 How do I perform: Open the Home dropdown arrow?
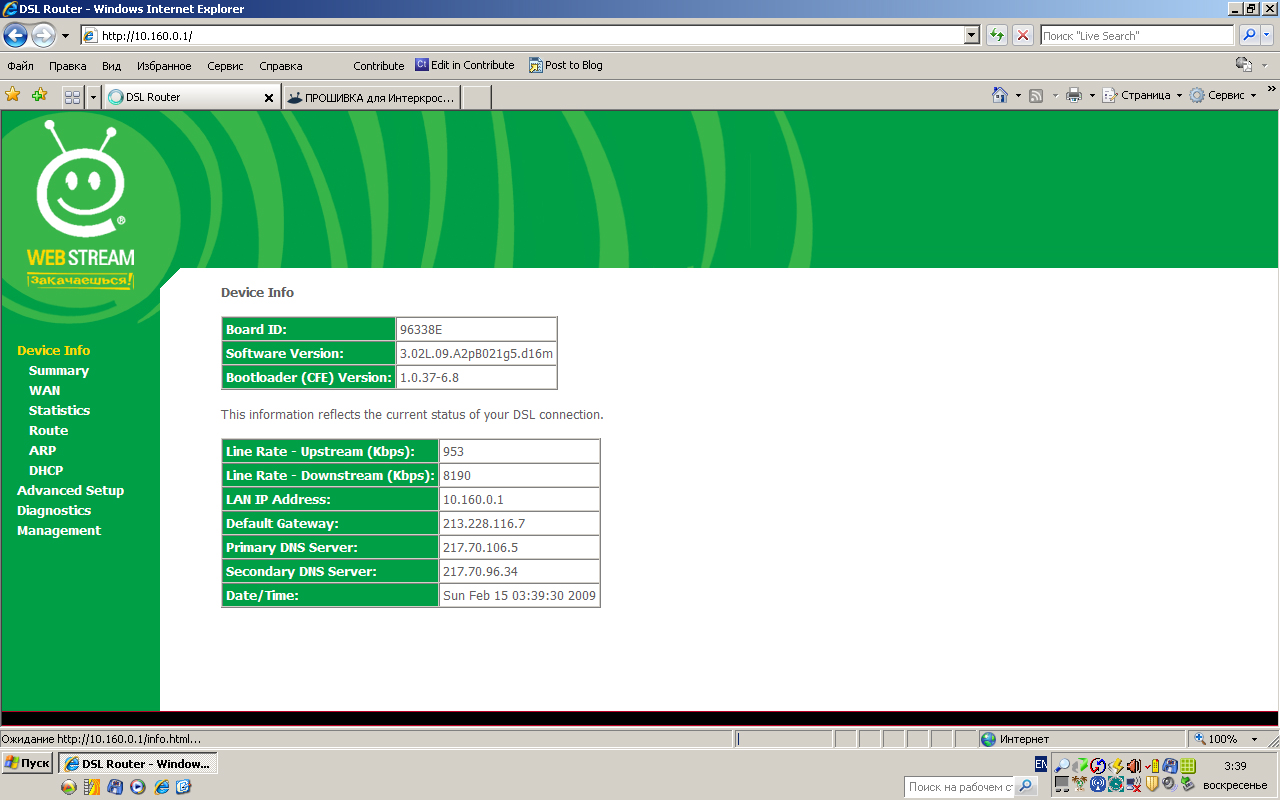coord(1018,96)
